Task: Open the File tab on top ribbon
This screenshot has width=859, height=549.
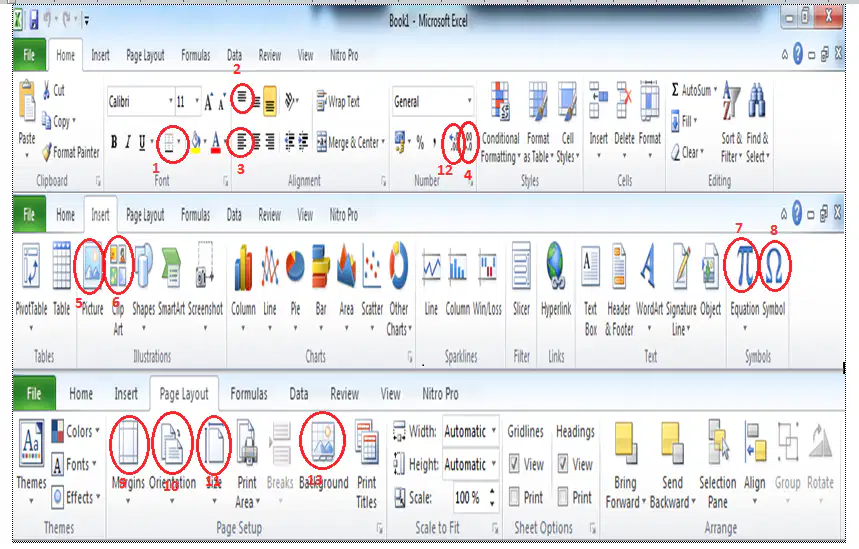Action: [x=30, y=55]
